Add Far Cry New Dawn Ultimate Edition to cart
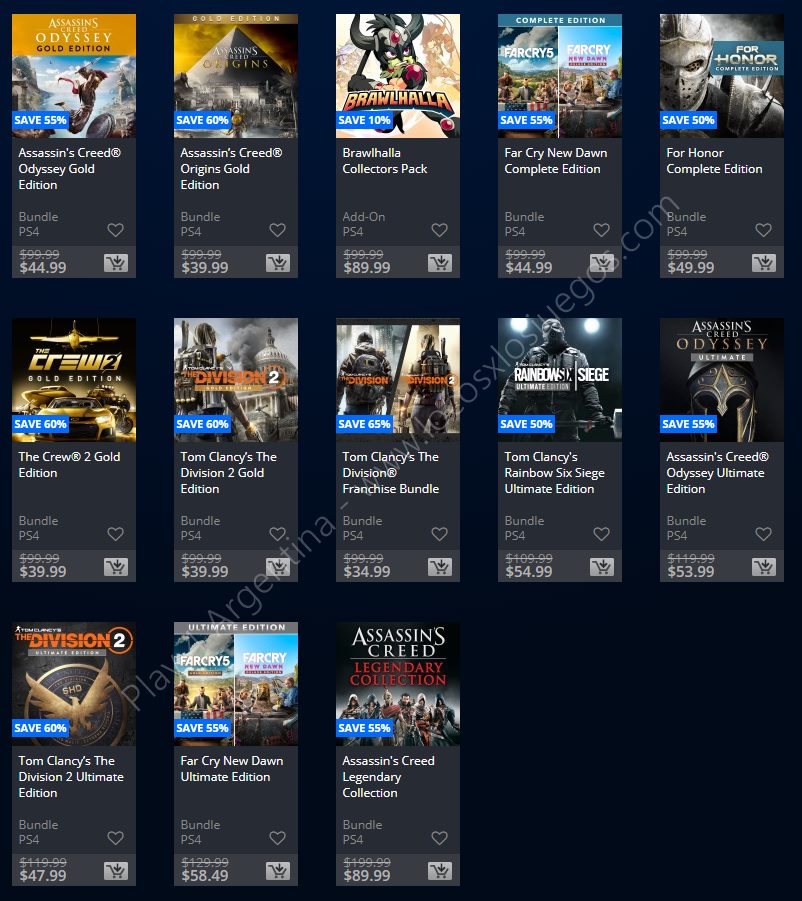Viewport: 802px width, 901px height. 278,871
